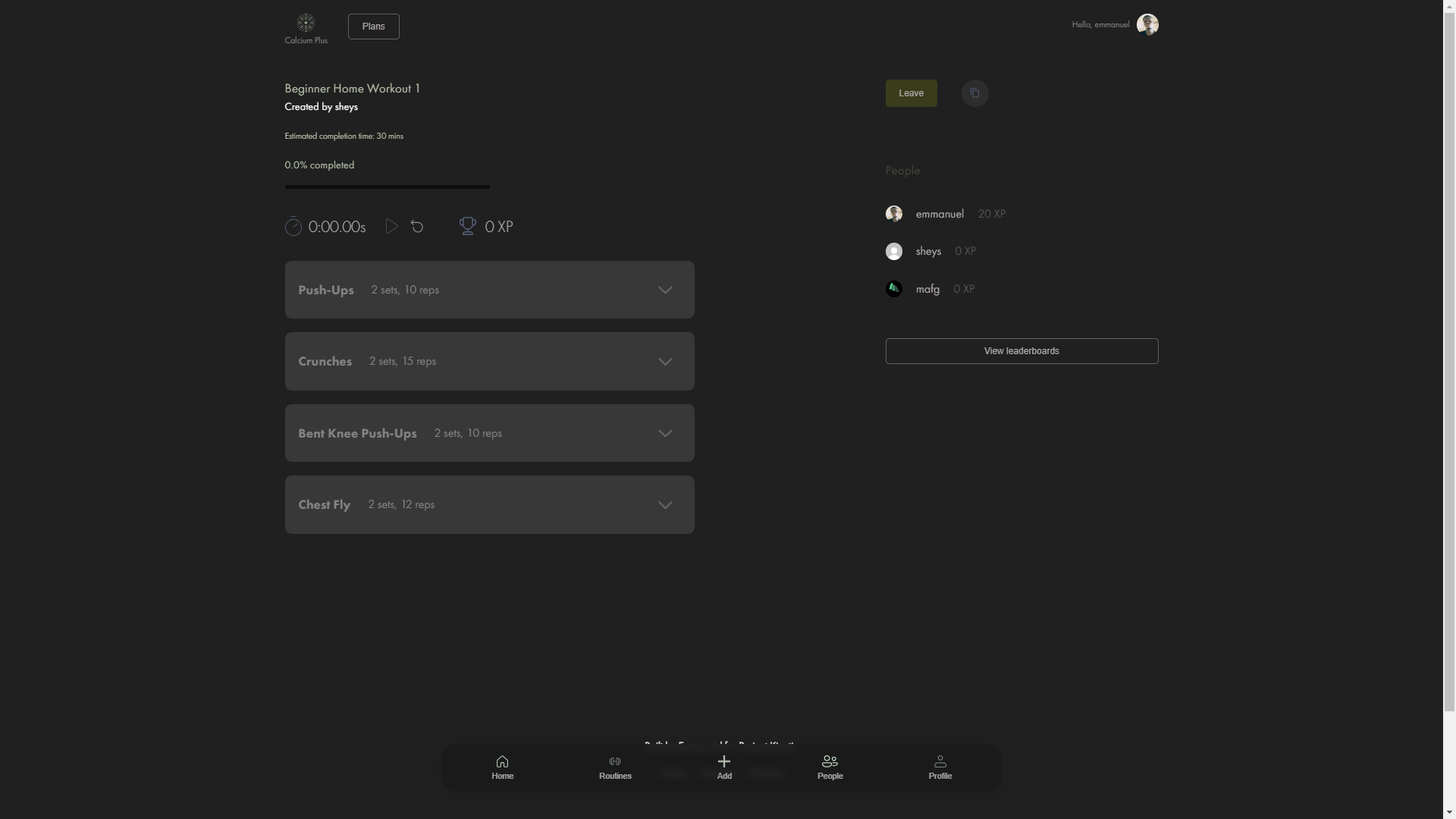Start the workout timer with play icon
This screenshot has height=819, width=1456.
click(391, 226)
